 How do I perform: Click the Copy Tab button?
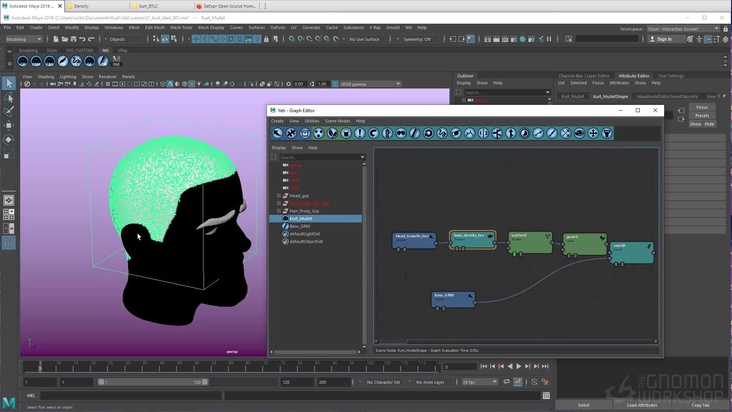[x=699, y=405]
